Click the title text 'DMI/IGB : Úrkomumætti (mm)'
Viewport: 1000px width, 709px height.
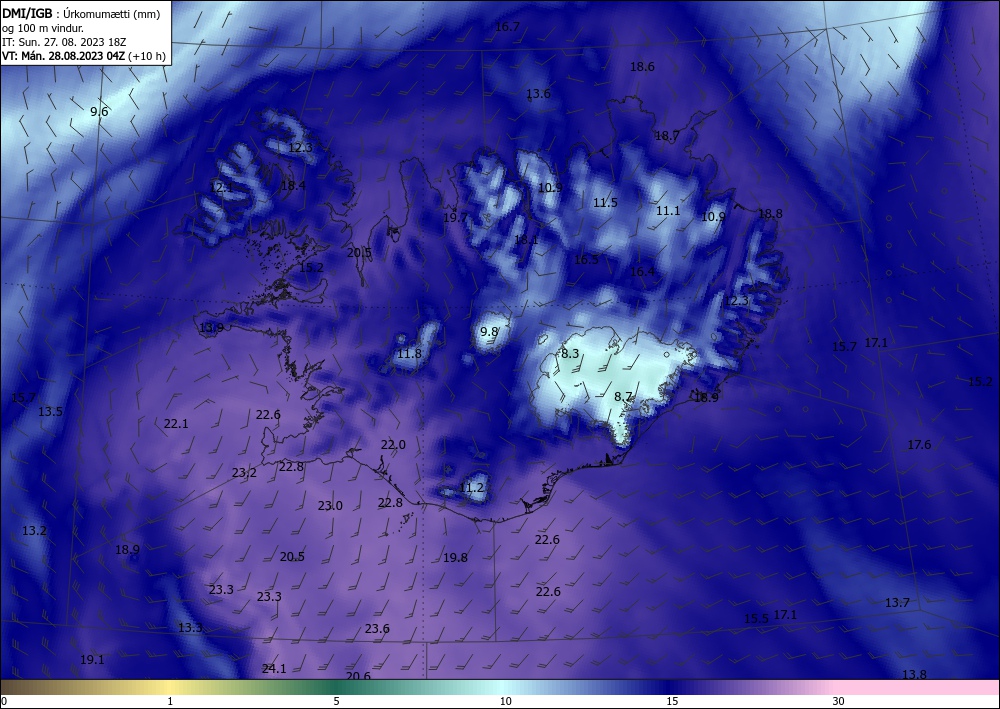81,14
